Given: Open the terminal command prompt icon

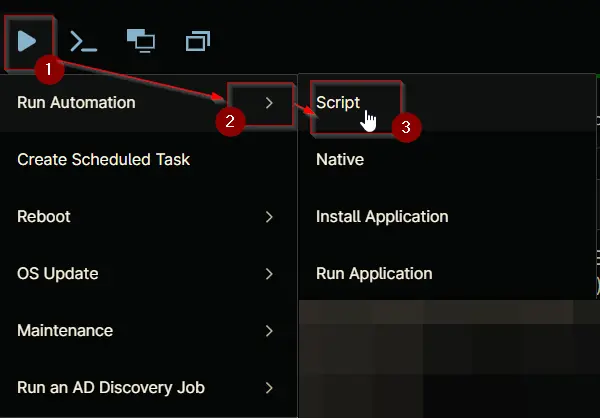Looking at the screenshot, I should point(83,41).
